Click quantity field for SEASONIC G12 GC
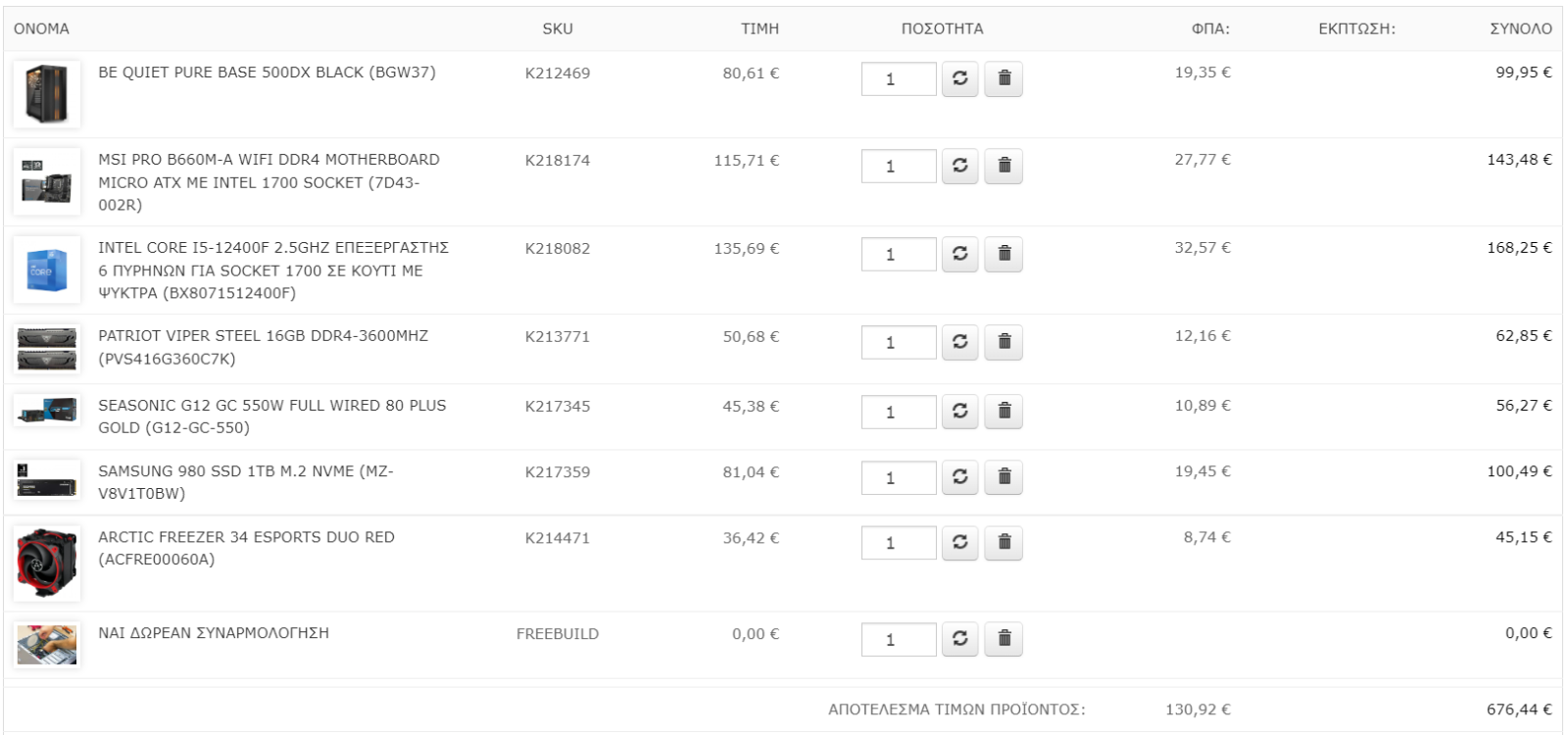This screenshot has width=1568, height=735. 899,413
